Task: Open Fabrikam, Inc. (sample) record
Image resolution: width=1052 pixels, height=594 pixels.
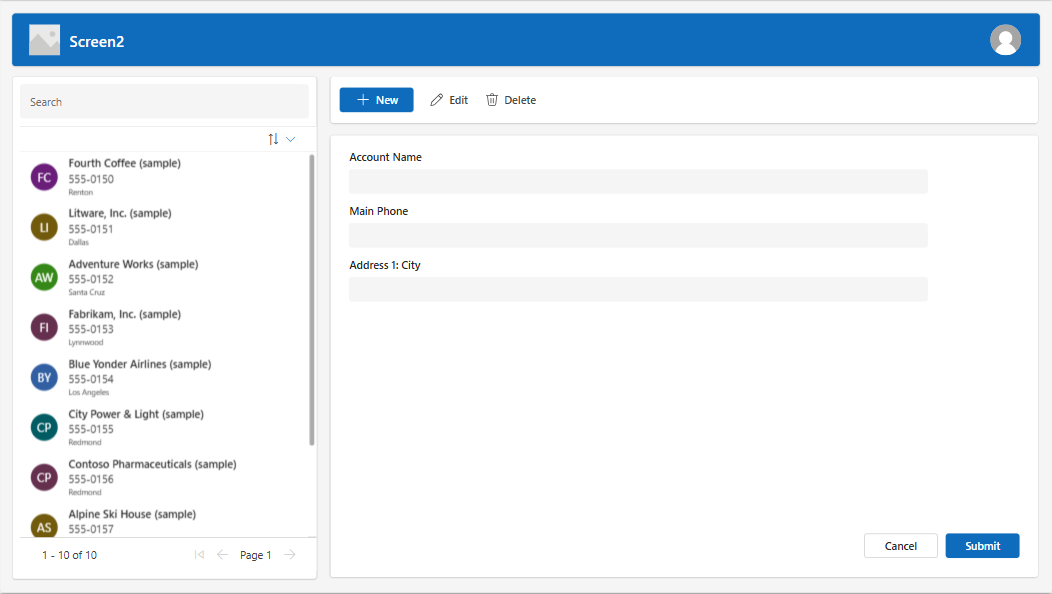Action: pos(124,314)
